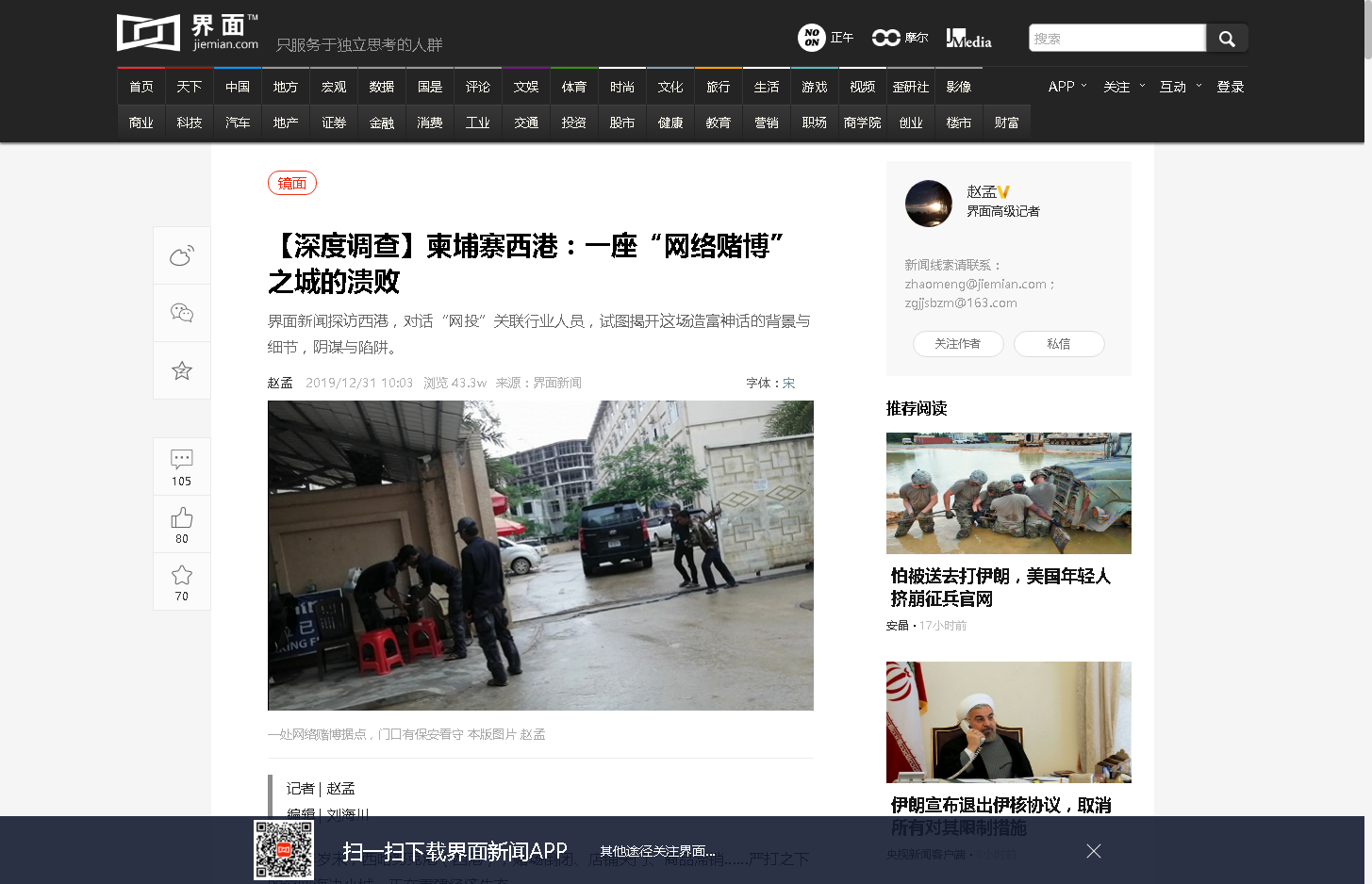Click the 登录 login link

click(1230, 87)
